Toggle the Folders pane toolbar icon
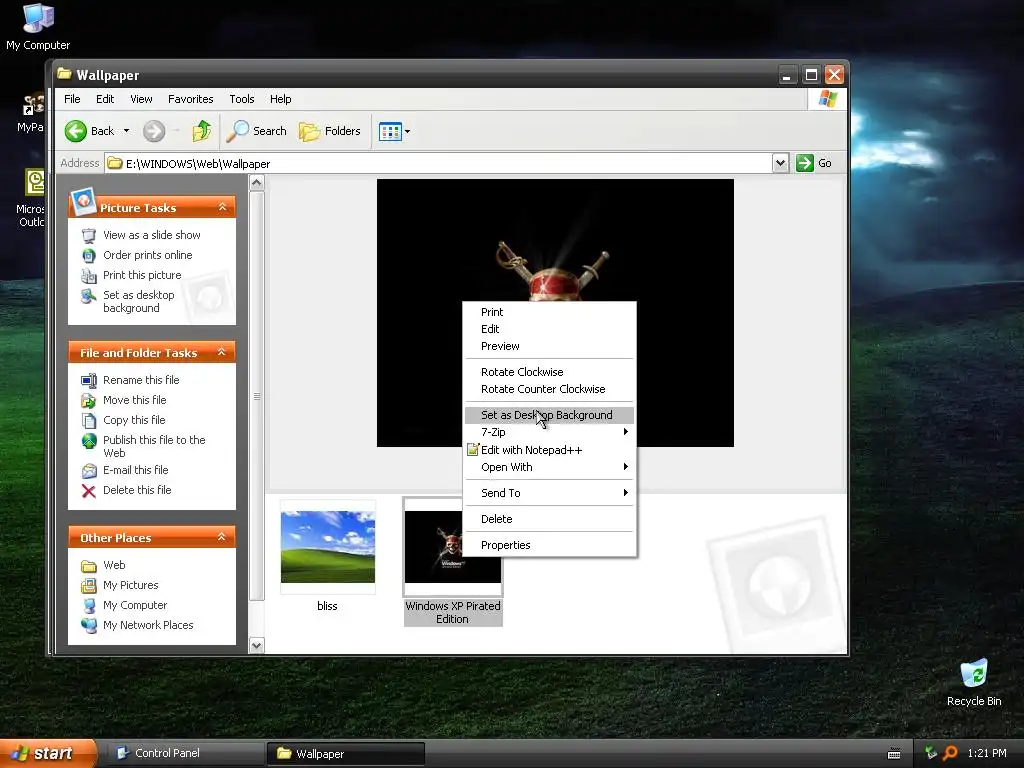Viewport: 1024px width, 768px height. [x=310, y=131]
